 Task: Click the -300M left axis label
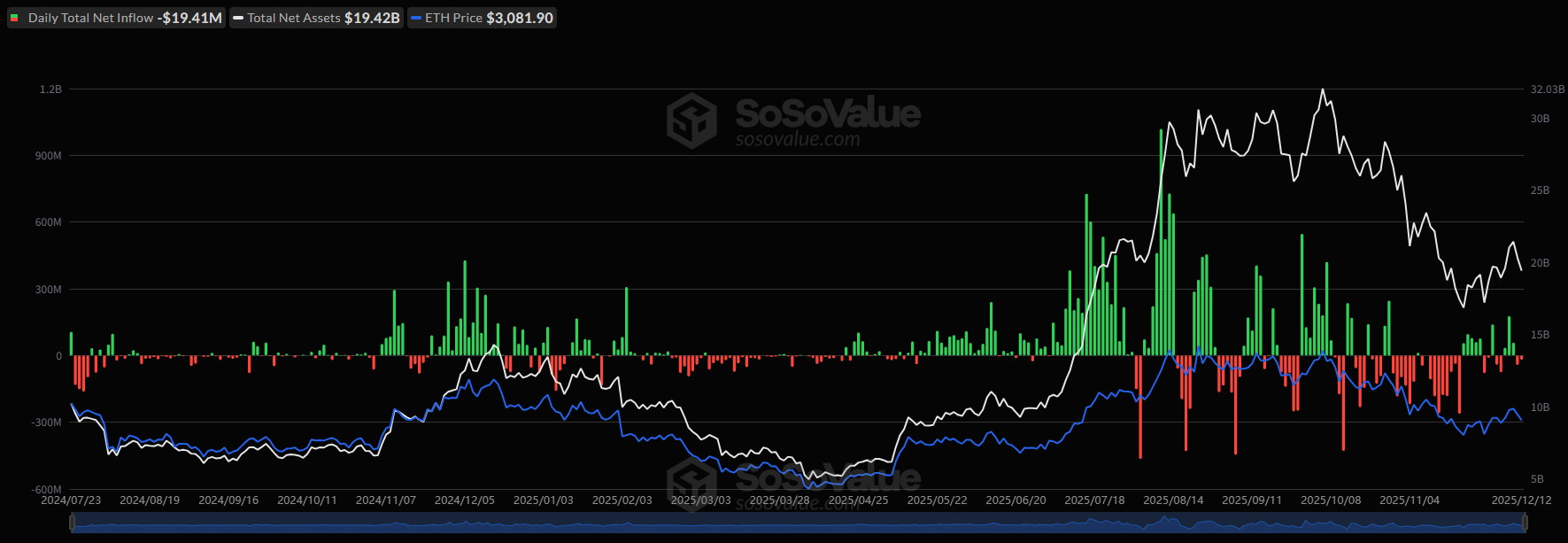tap(47, 423)
